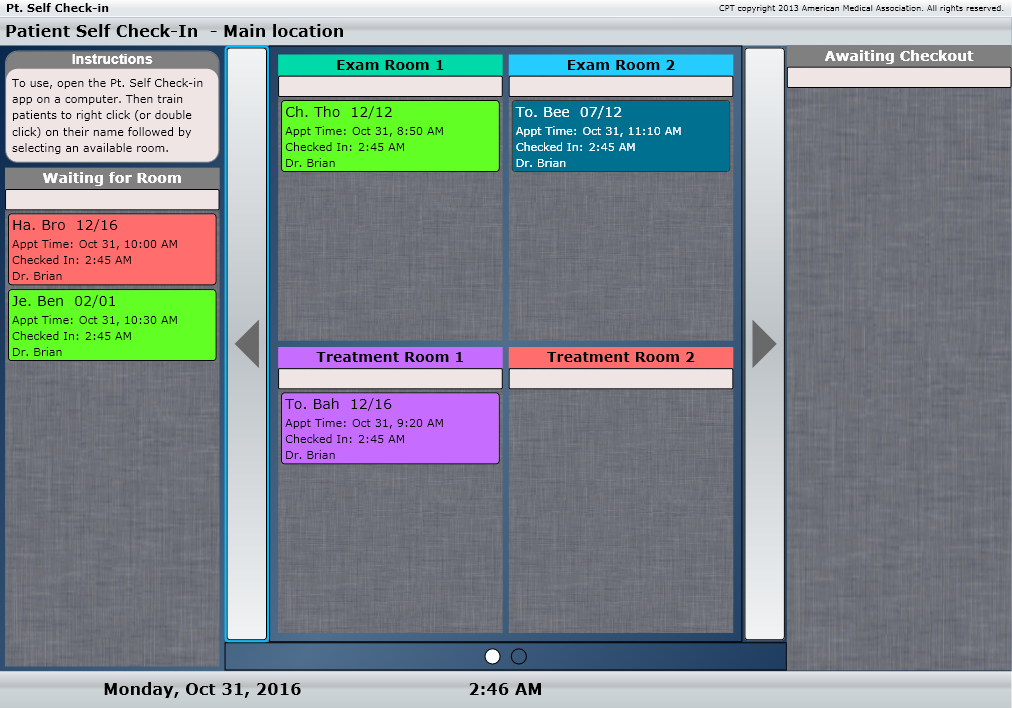Click the input field under Treatment Room 1

pyautogui.click(x=390, y=378)
